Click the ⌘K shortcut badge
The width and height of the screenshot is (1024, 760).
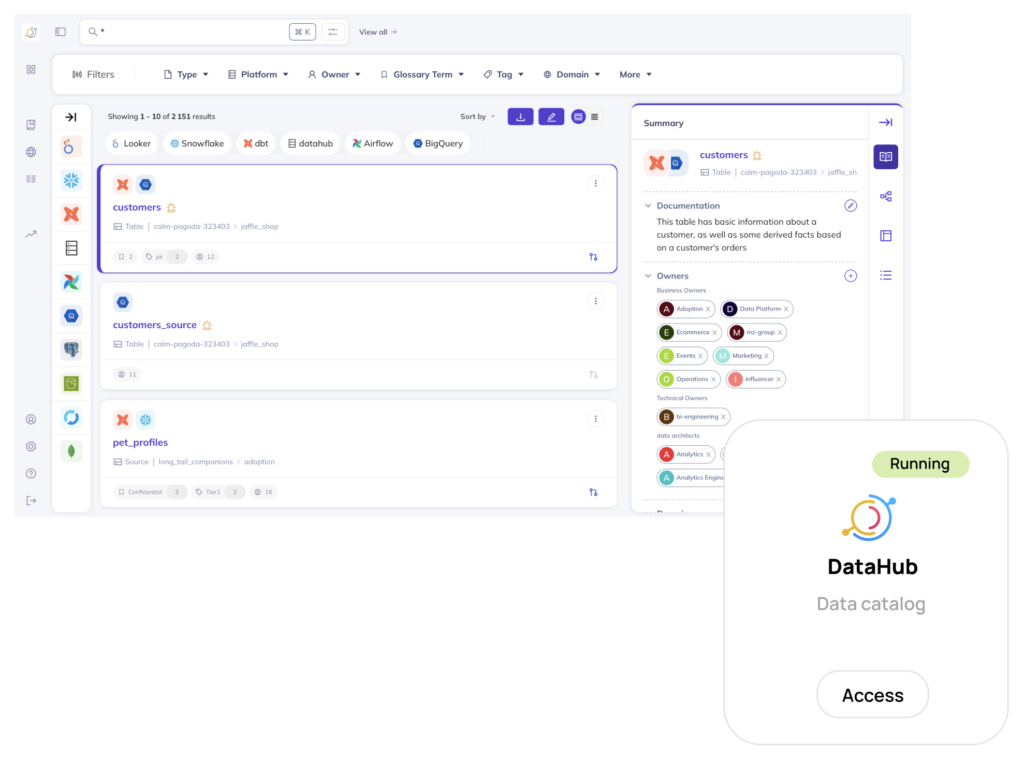302,31
